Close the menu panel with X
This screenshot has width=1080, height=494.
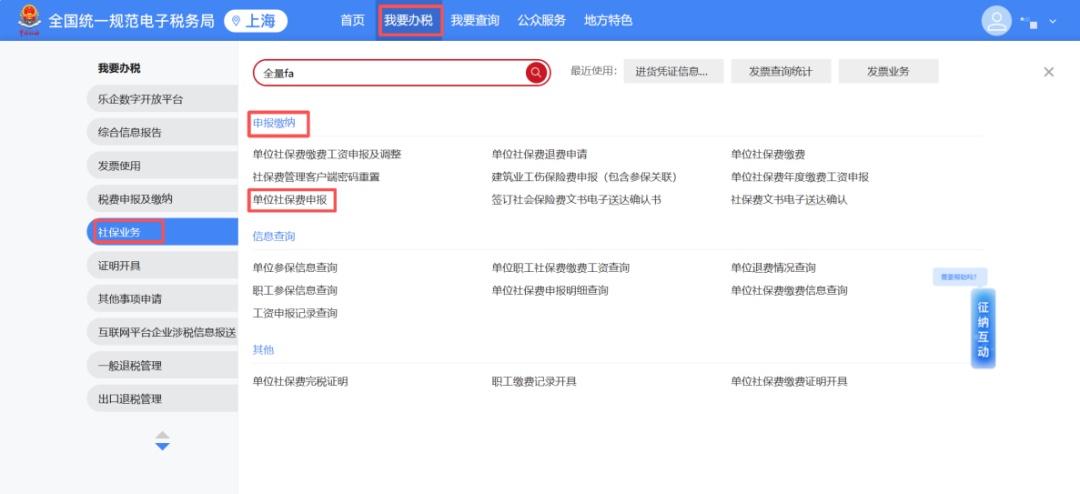tap(1048, 72)
